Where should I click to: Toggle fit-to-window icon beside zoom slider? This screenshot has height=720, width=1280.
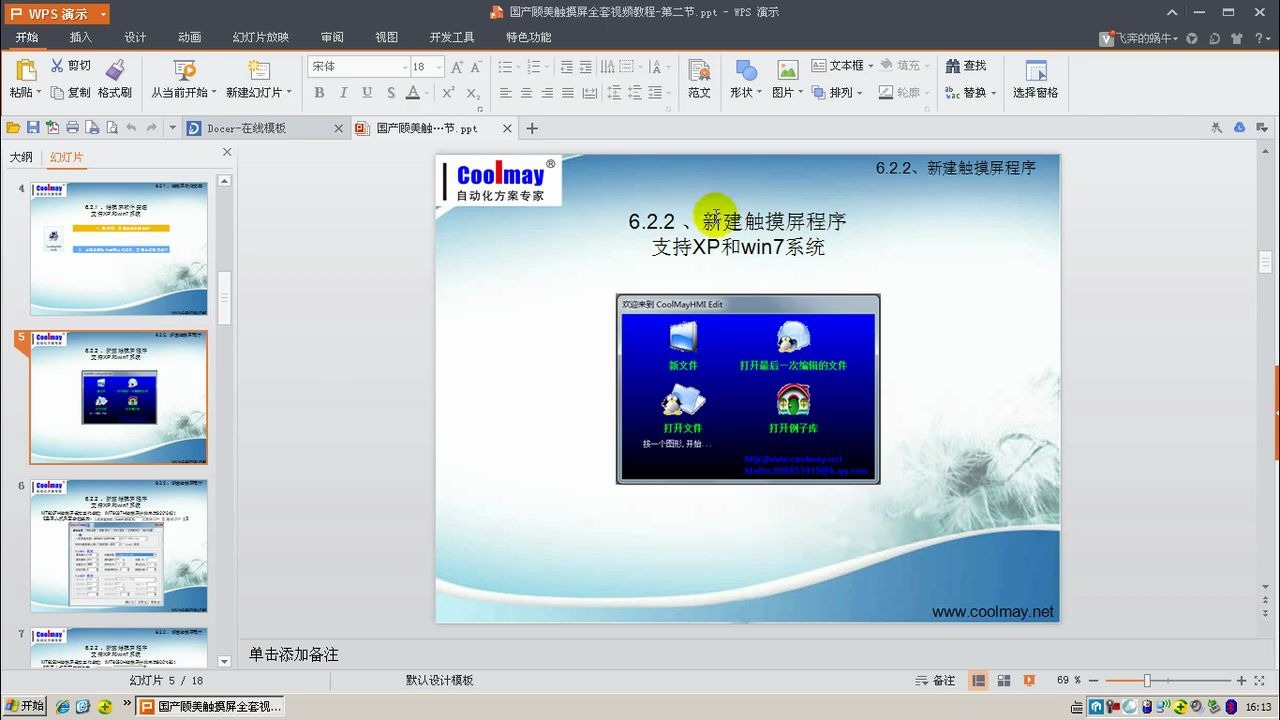click(1259, 680)
